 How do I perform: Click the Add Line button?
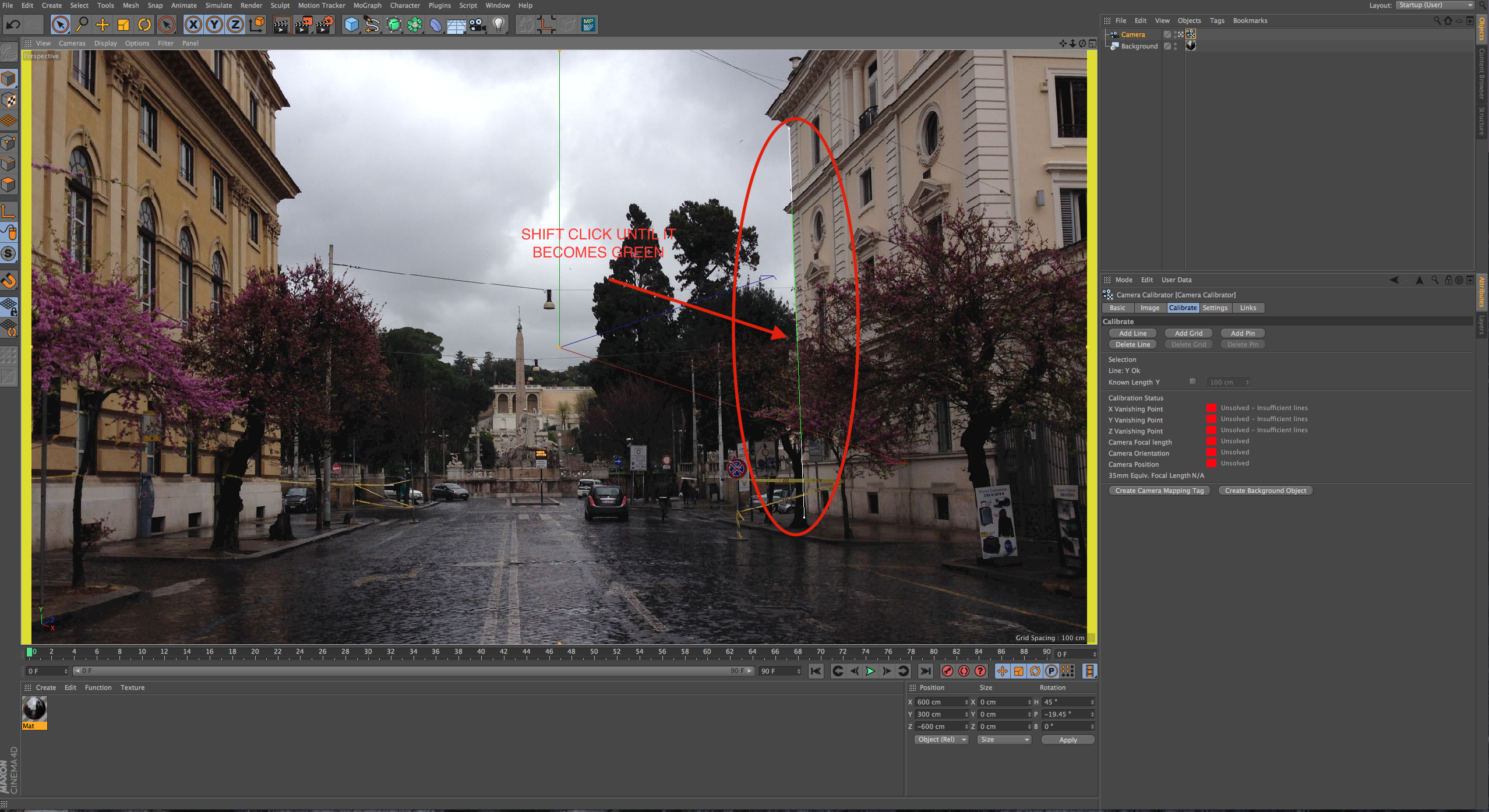tap(1132, 333)
